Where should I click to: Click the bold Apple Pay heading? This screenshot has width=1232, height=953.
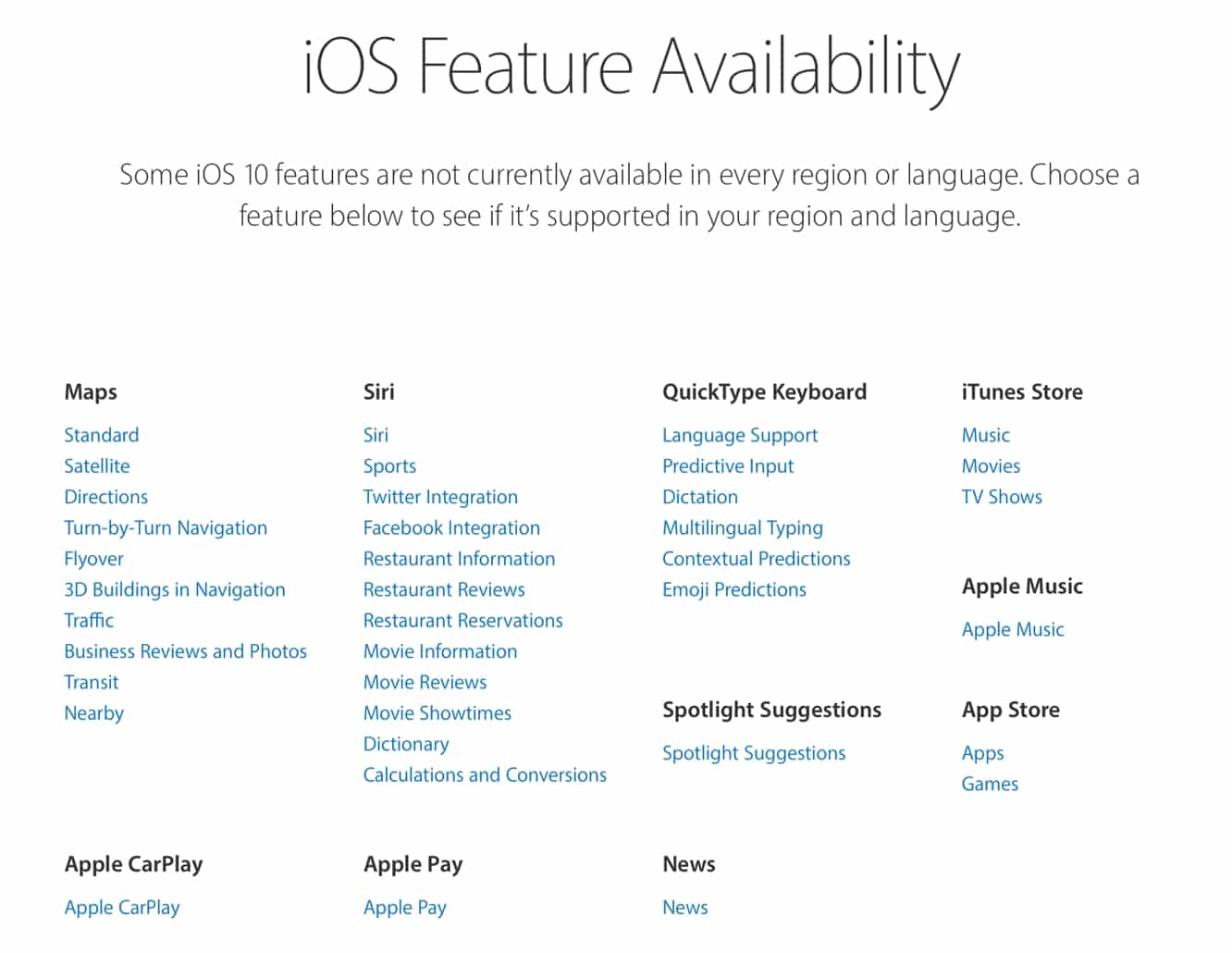pyautogui.click(x=413, y=865)
